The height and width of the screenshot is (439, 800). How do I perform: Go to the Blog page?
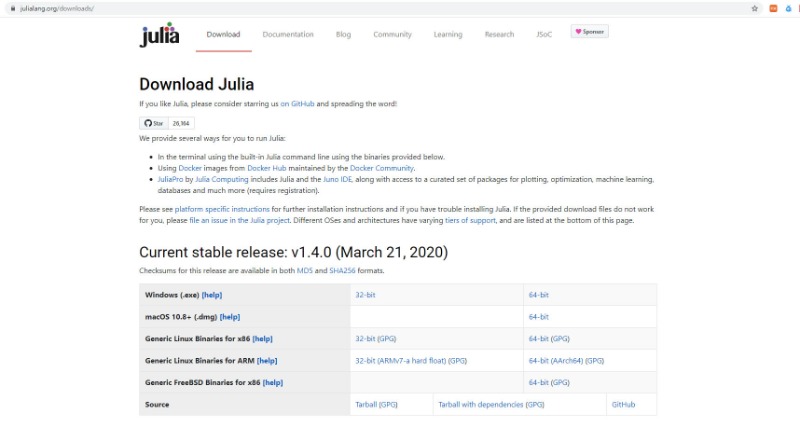[x=343, y=34]
